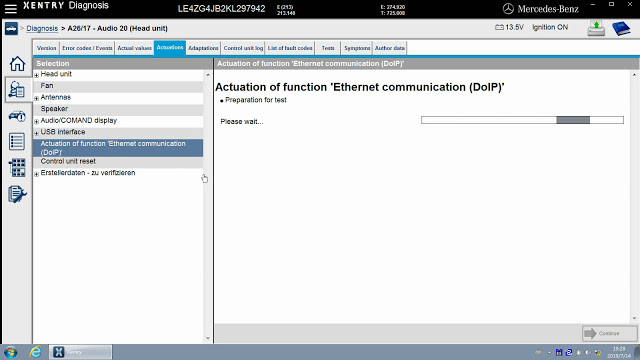Select the Xentry taskbar application button

click(80, 352)
